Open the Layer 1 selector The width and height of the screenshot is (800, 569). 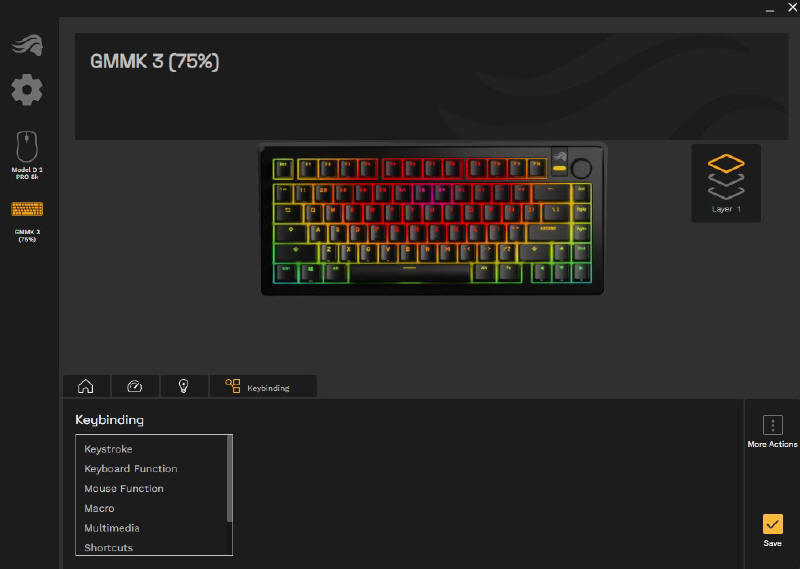point(726,183)
